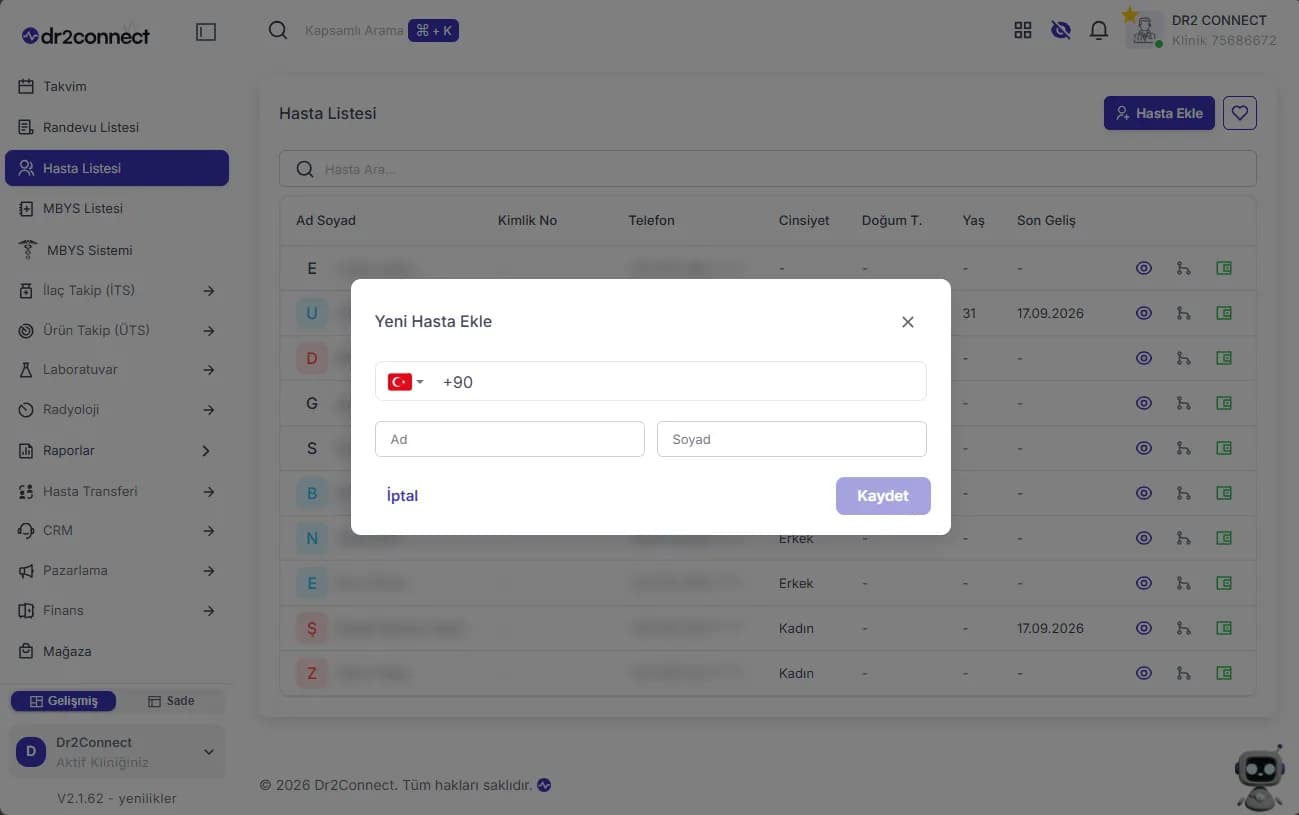Screen dimensions: 1299x815
Task: Open MBYS Listesi in the sidebar
Action: click(117, 209)
